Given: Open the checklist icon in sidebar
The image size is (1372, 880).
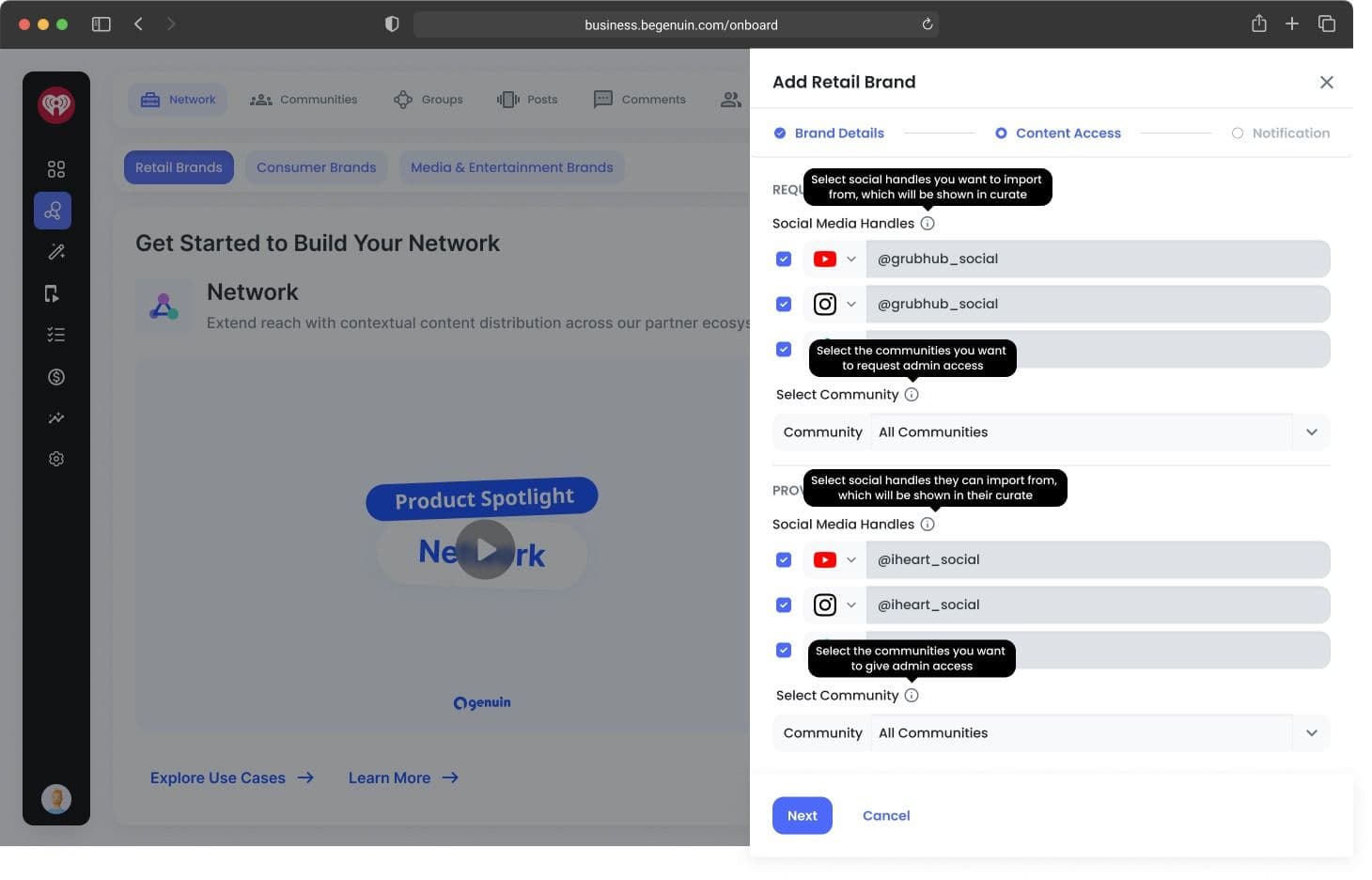Looking at the screenshot, I should 56,335.
